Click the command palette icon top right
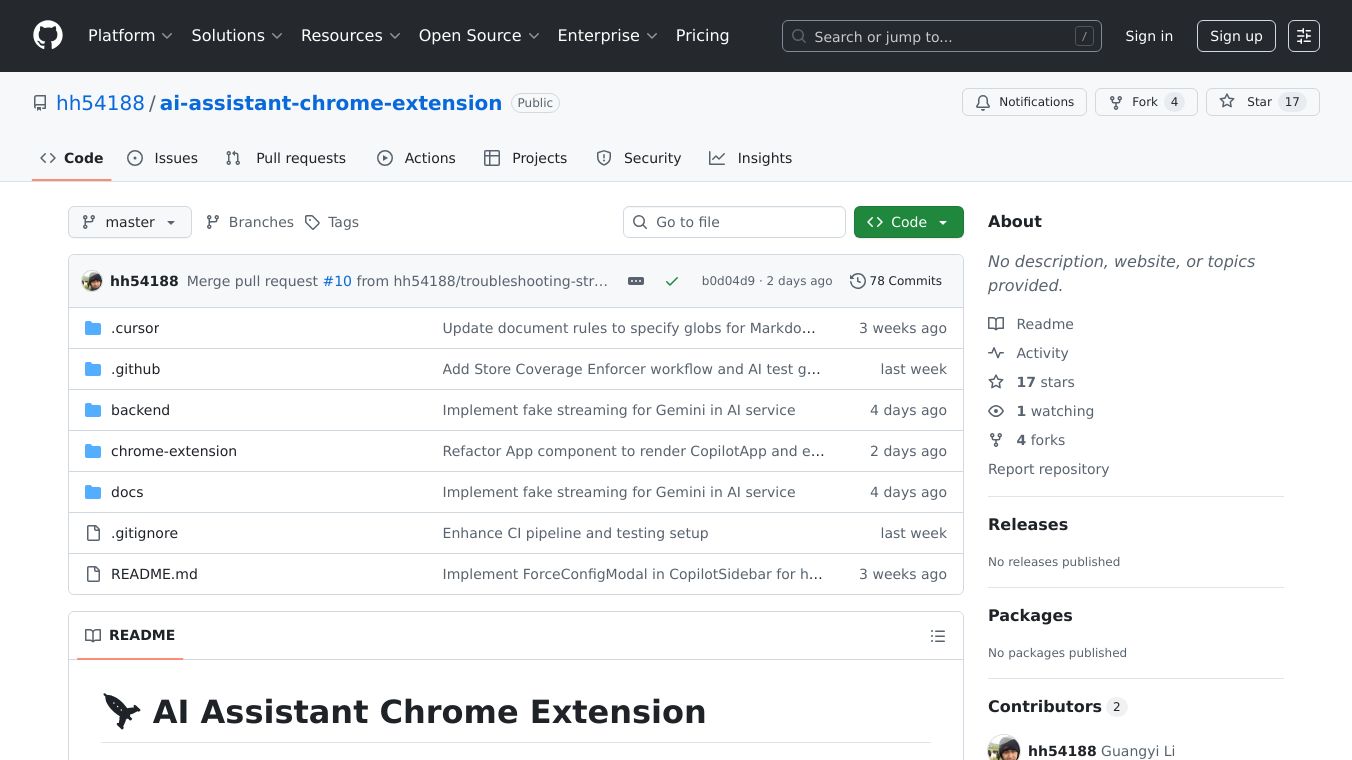Screen dimensions: 1352x760 tap(1303, 36)
